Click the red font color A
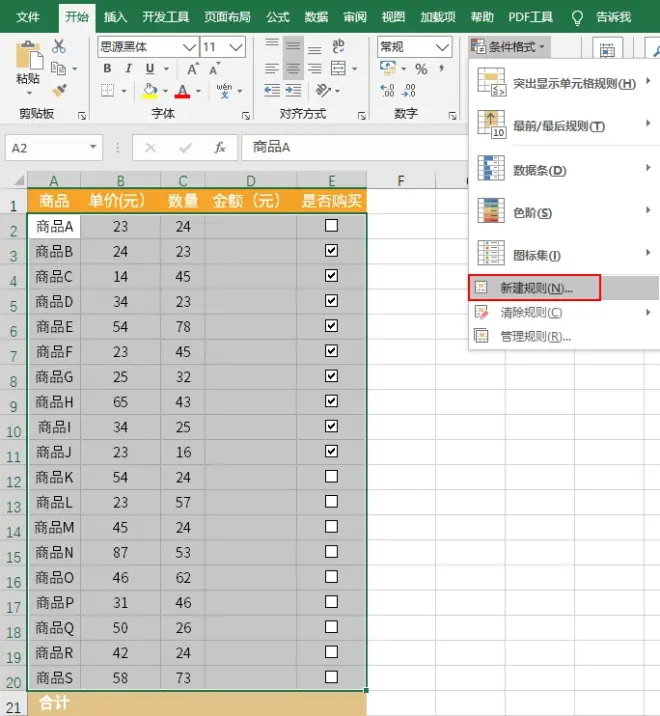Image resolution: width=660 pixels, height=716 pixels. click(183, 91)
